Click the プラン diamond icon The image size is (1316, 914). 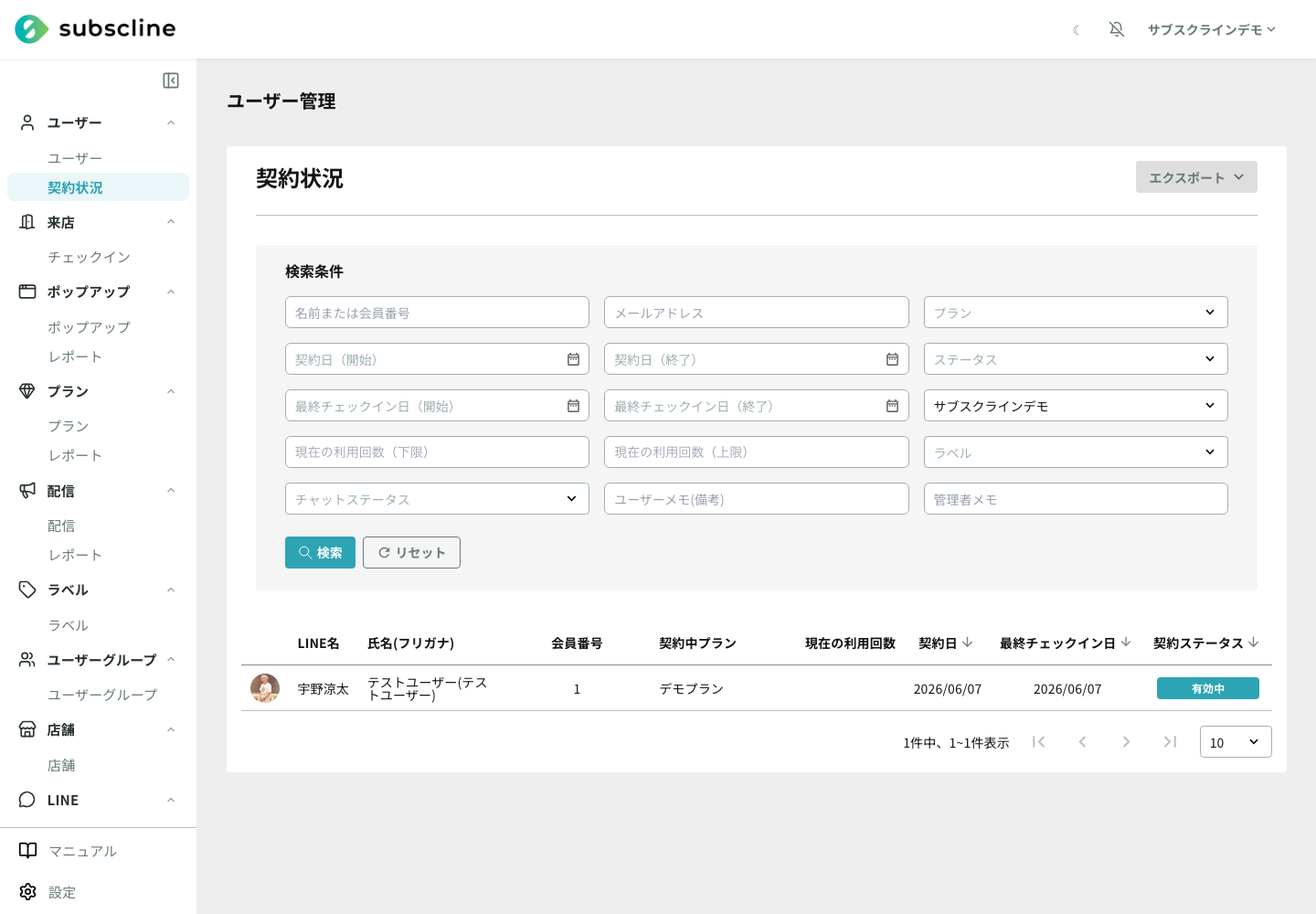pos(27,391)
